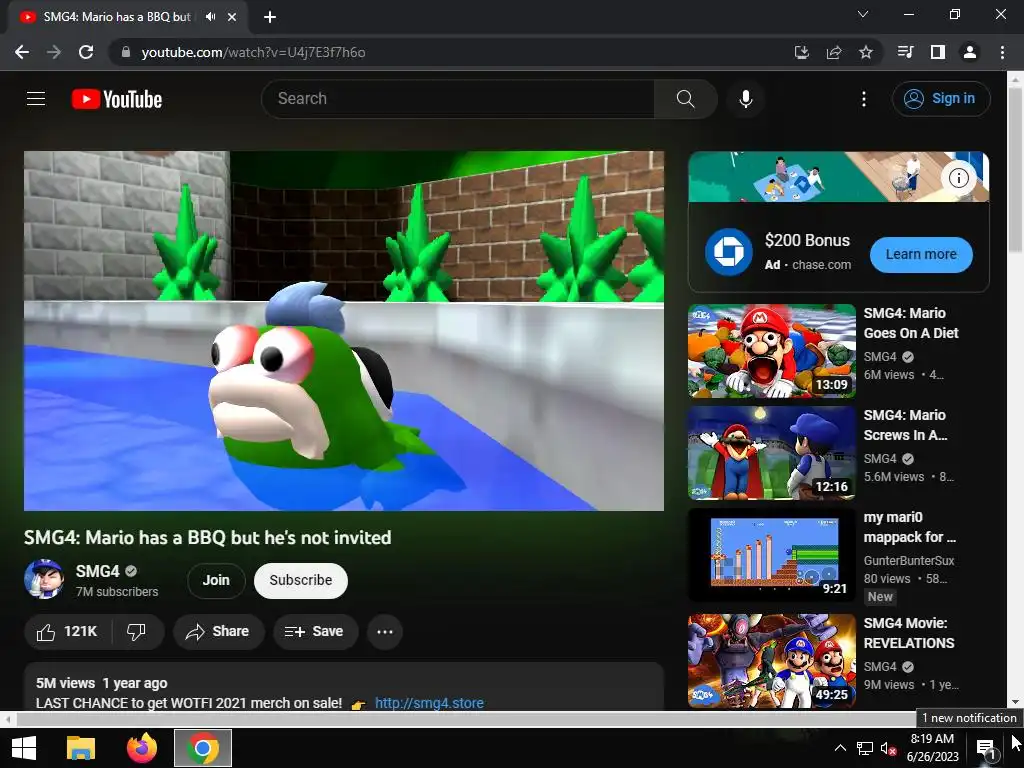Screen dimensions: 1024x768
Task: Open SMG4 Movie: REVELATIONS thumbnail
Action: [x=771, y=661]
